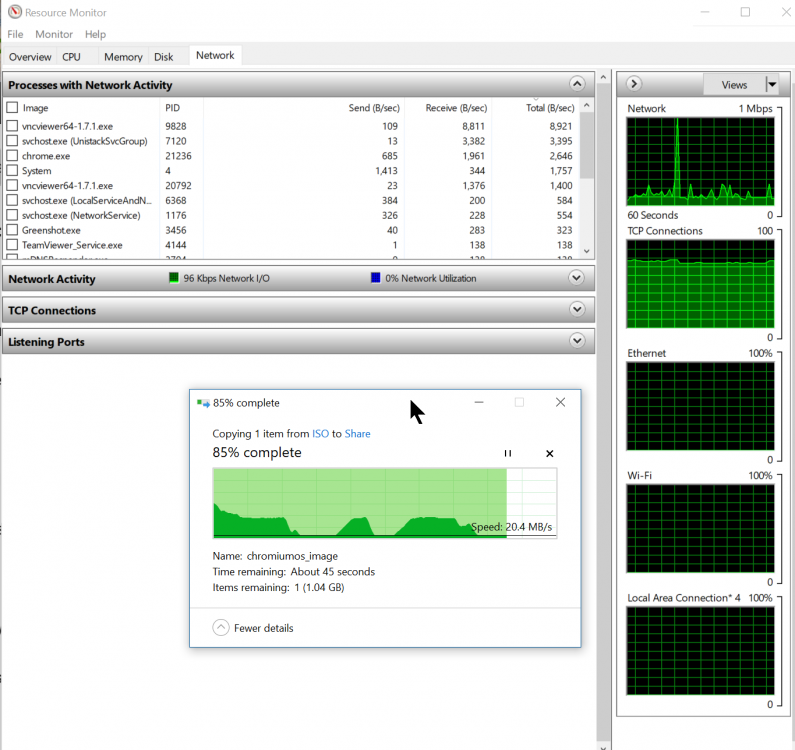The width and height of the screenshot is (795, 750).
Task: Click main pane scroll up arrow
Action: tap(603, 77)
